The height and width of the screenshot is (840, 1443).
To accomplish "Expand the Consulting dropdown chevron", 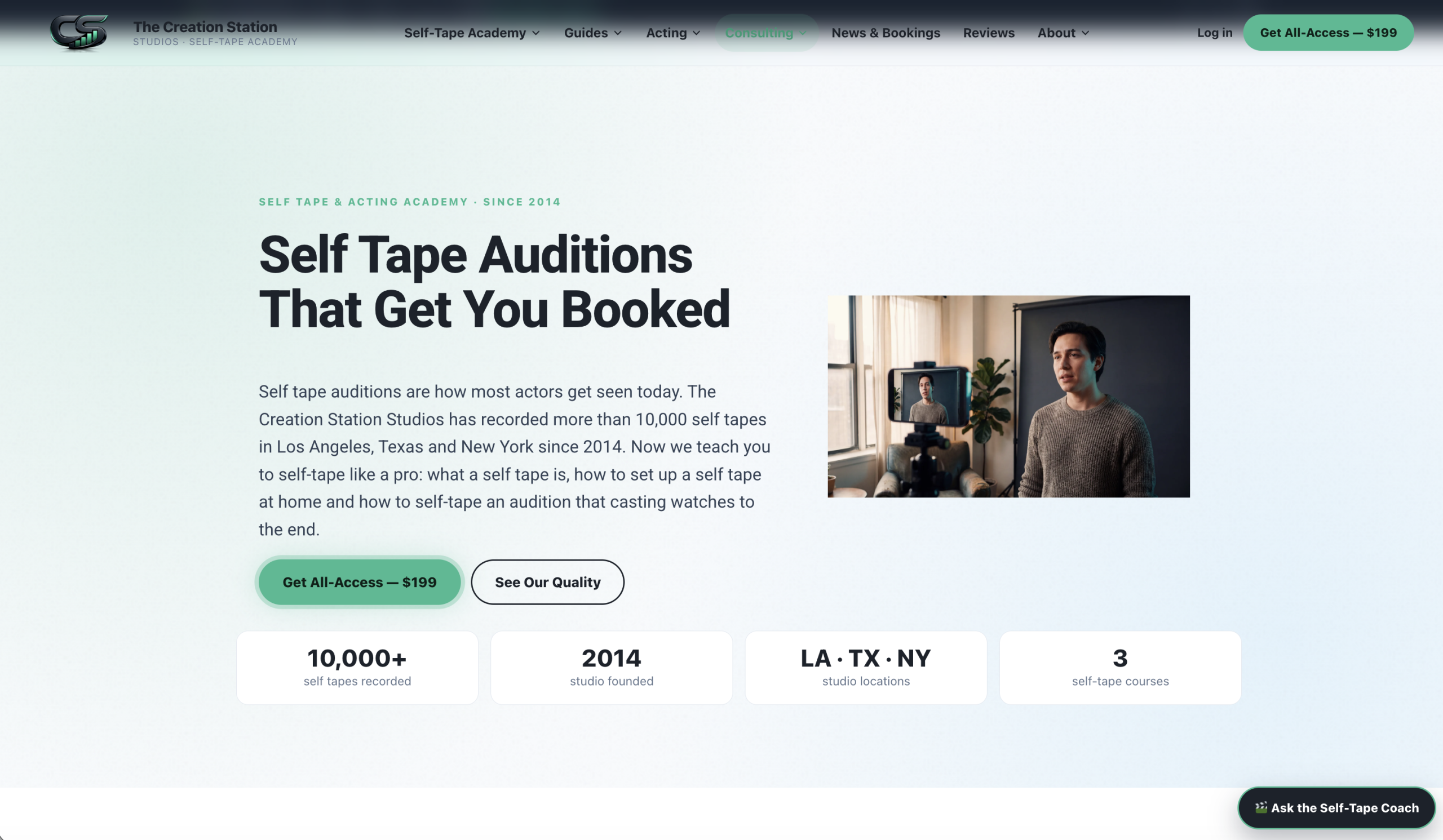I will 803,33.
